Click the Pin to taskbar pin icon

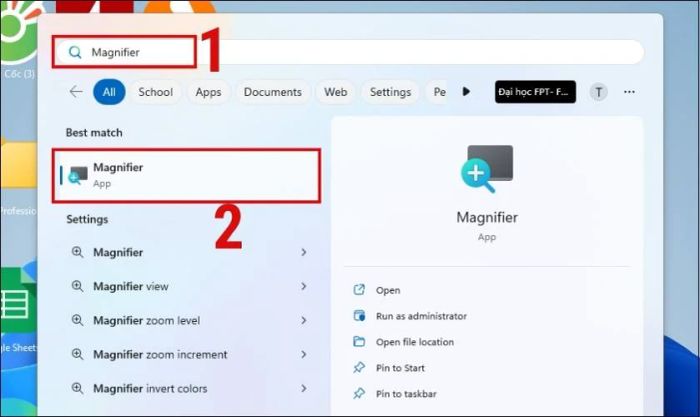359,393
